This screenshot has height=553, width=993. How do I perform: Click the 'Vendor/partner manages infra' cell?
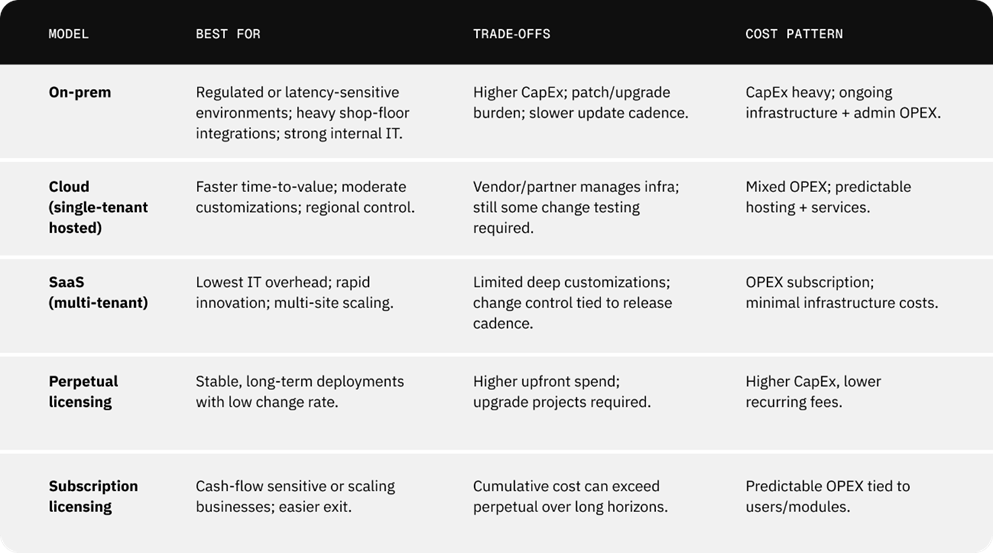pyautogui.click(x=576, y=207)
